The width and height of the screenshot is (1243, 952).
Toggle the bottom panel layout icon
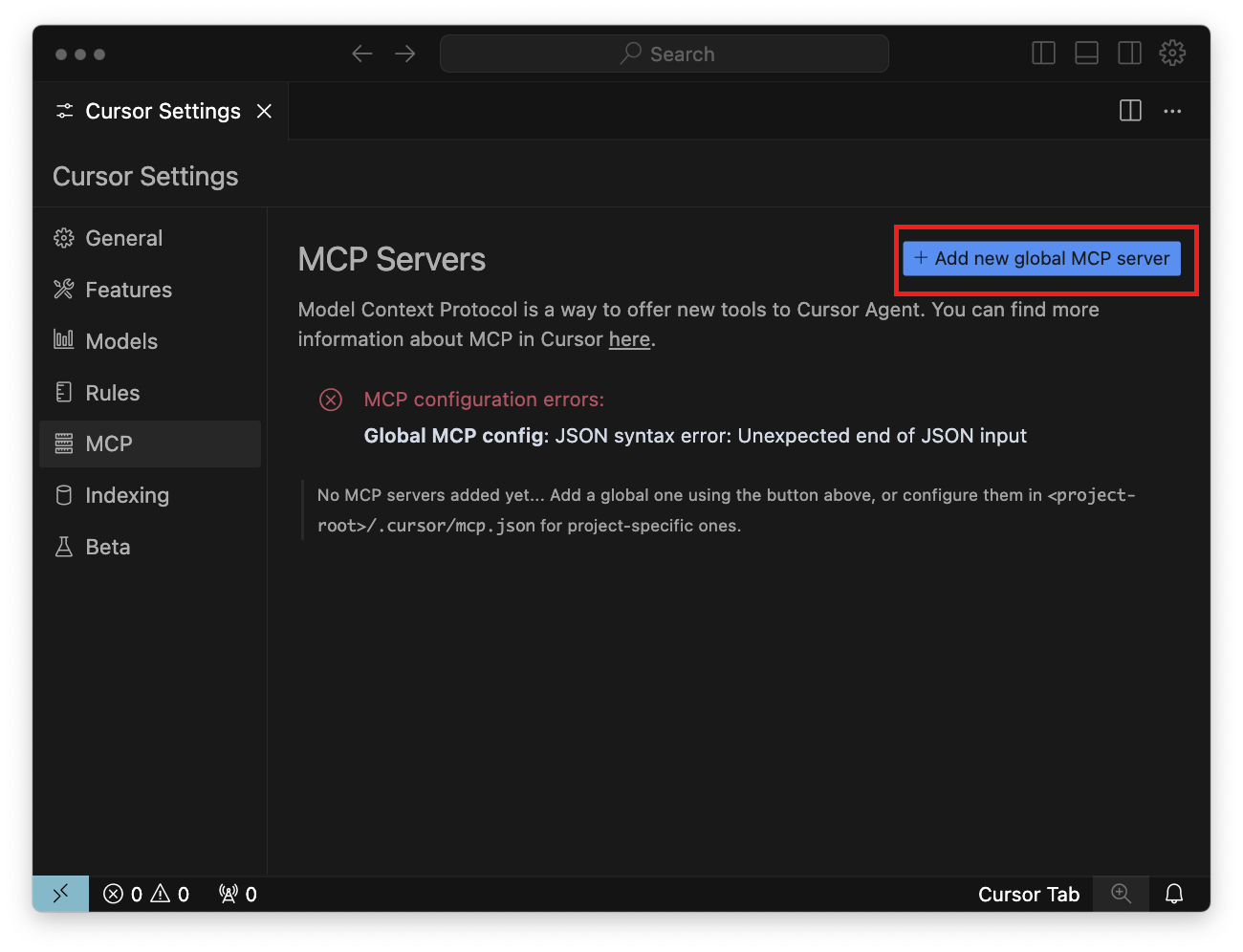pos(1086,54)
